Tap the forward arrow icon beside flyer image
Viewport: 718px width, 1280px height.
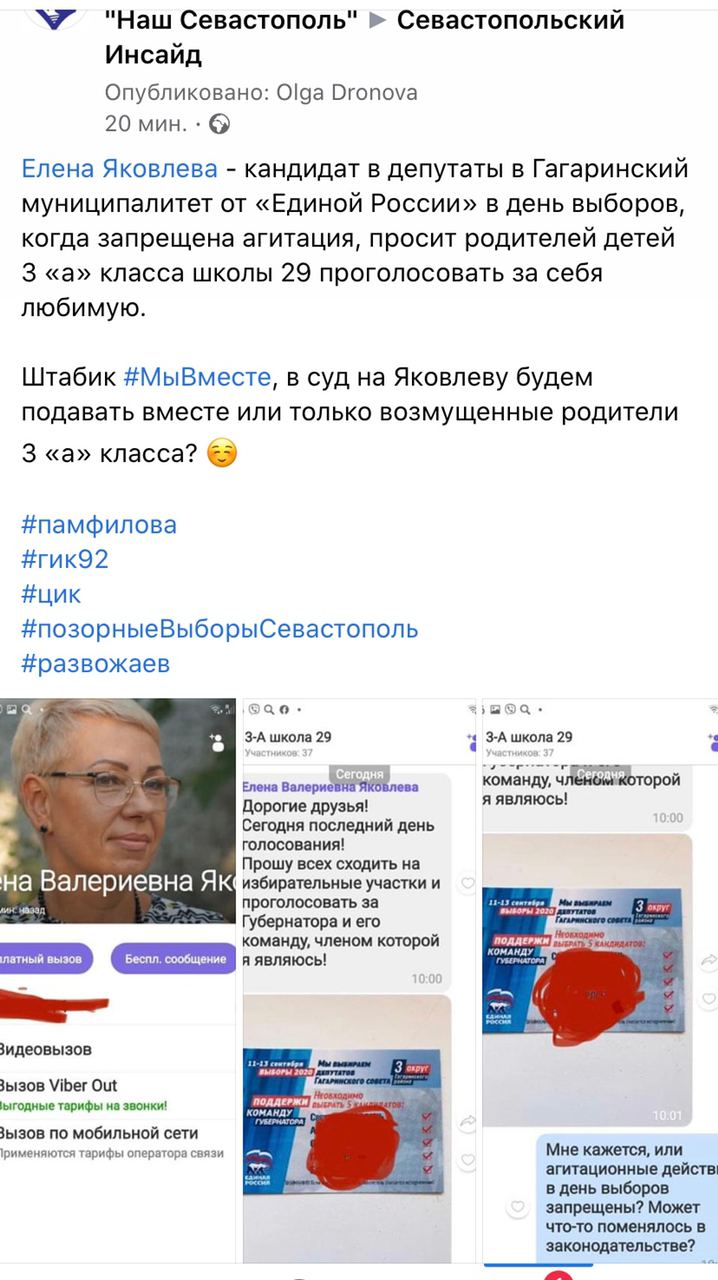(466, 1124)
